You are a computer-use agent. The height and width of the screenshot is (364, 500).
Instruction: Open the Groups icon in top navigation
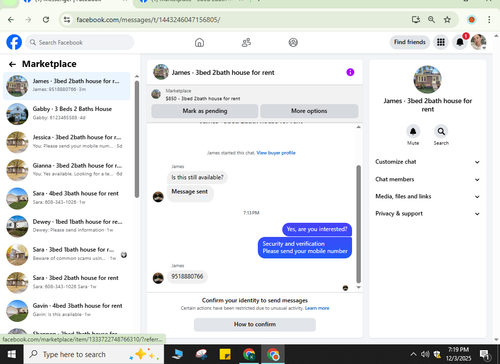tap(293, 43)
